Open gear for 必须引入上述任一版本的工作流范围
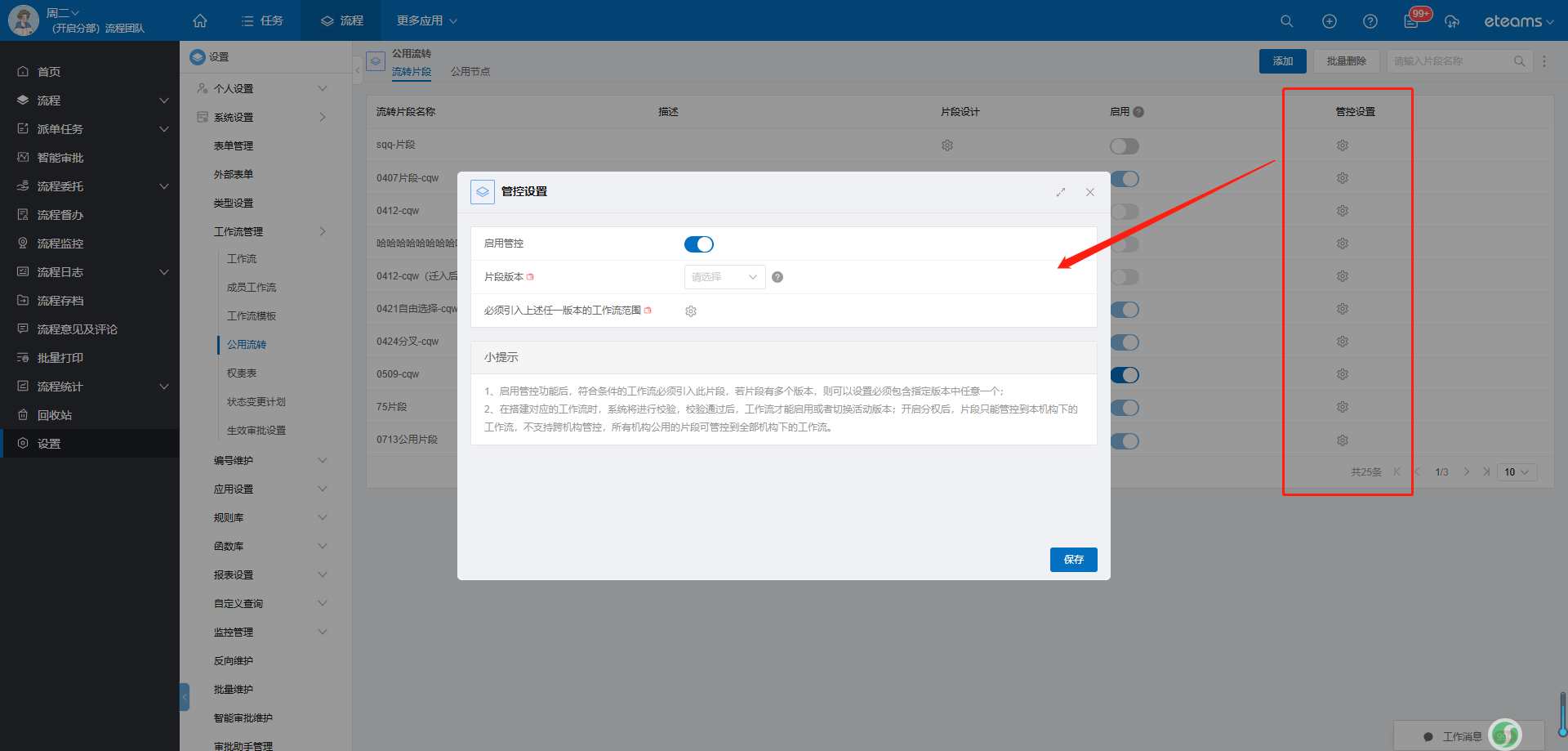 point(691,311)
